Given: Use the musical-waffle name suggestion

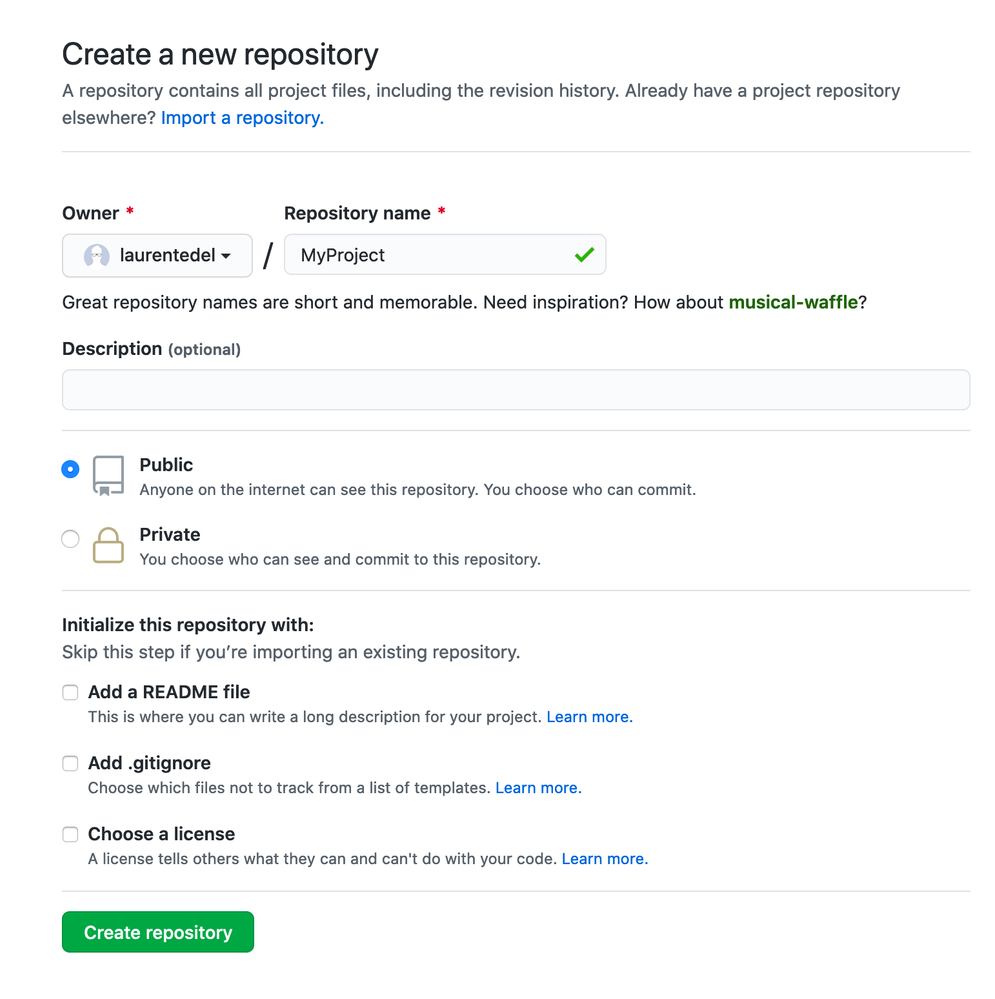Looking at the screenshot, I should click(x=793, y=302).
